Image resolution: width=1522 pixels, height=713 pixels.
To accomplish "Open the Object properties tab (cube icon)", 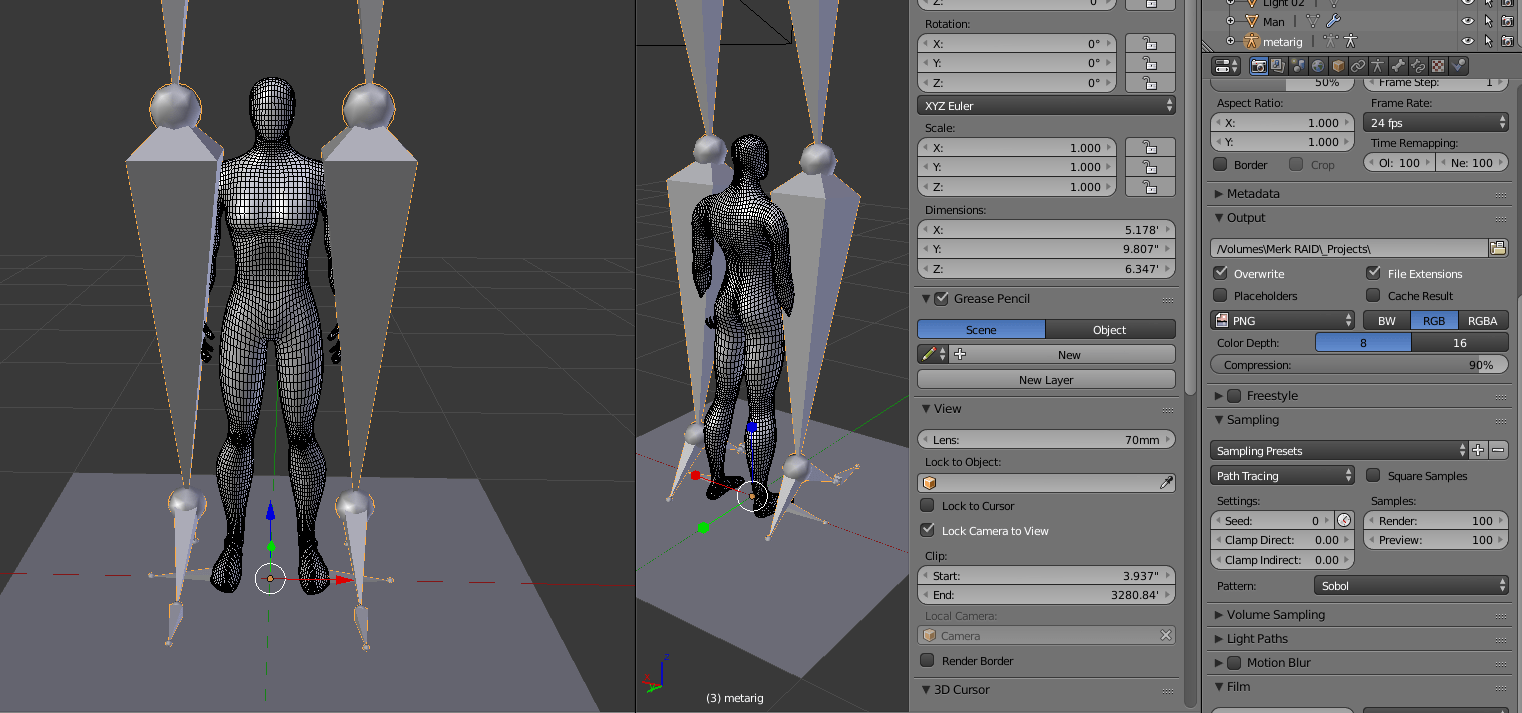I will (x=1337, y=66).
